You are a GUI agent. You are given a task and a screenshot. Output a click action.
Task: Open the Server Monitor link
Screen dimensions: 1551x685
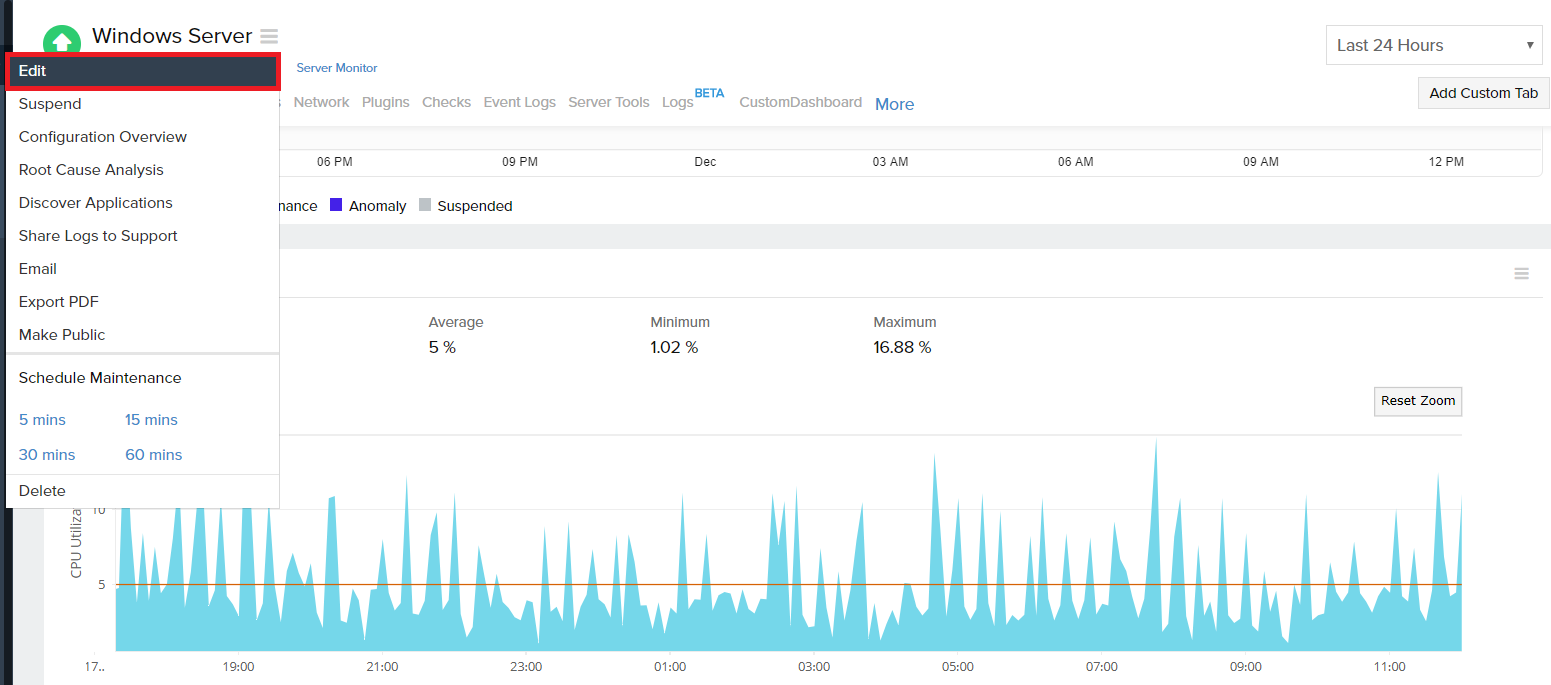337,68
